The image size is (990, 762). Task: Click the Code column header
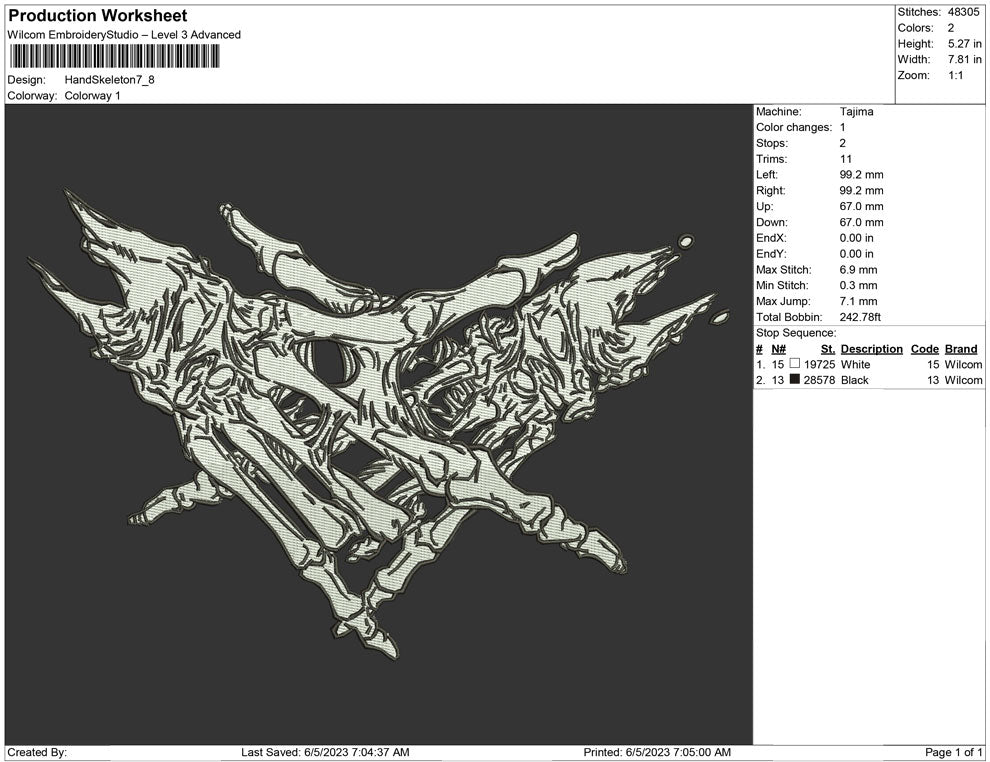(x=924, y=349)
